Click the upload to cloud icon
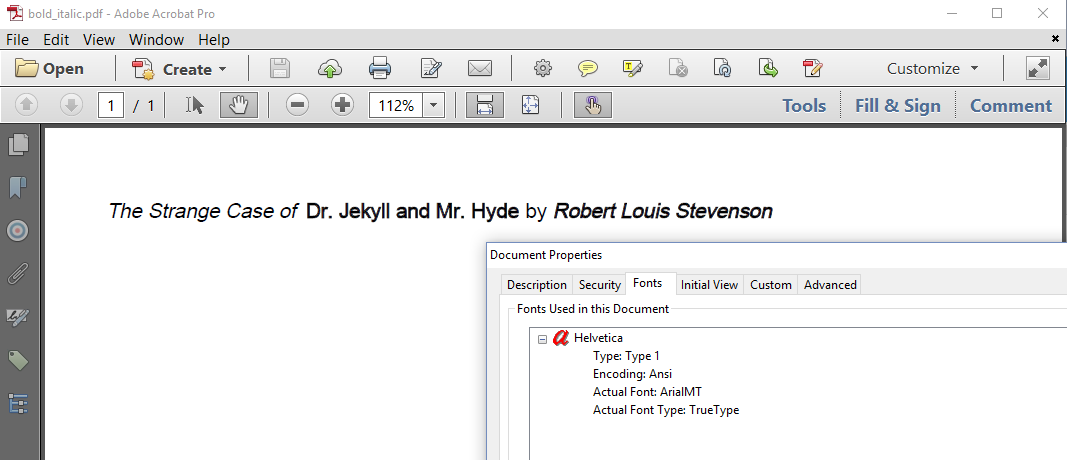 (330, 68)
